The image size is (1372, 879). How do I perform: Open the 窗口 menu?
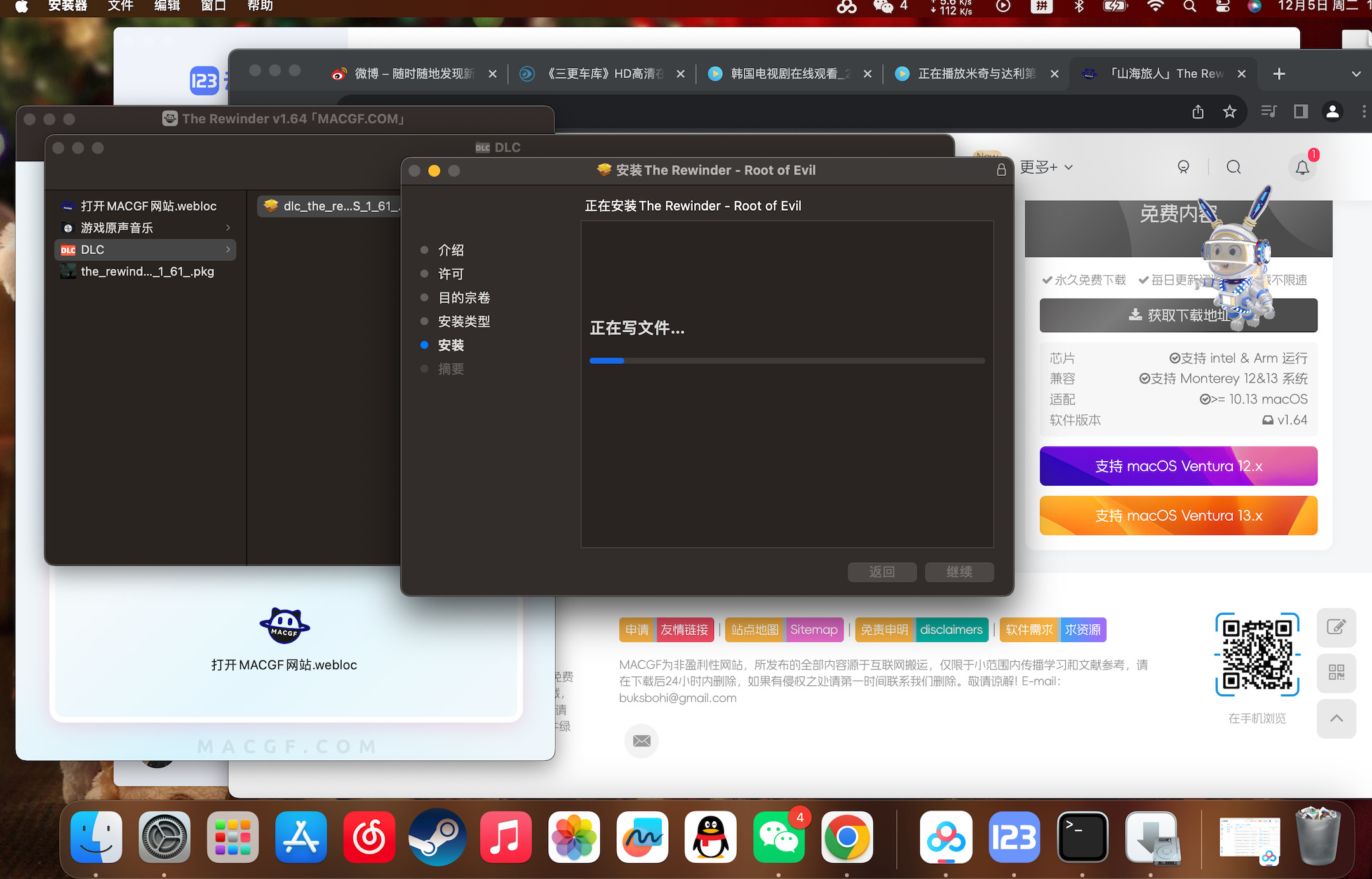tap(213, 6)
